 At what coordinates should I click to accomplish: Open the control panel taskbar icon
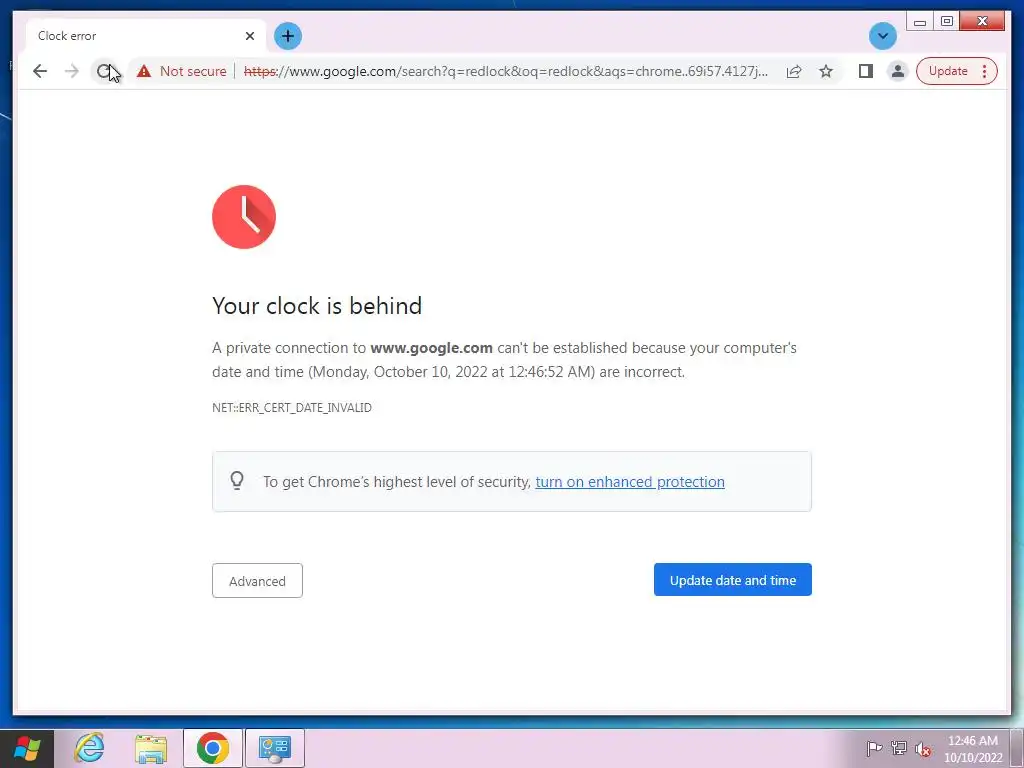274,748
